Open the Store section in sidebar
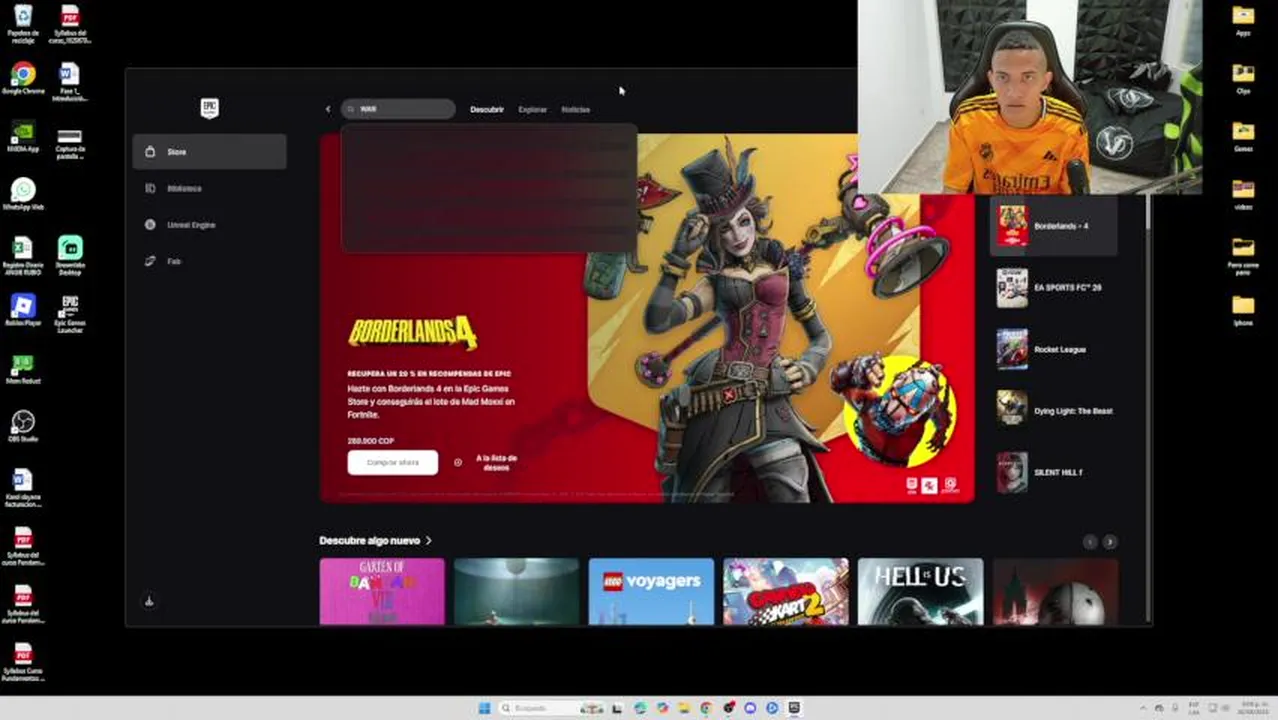This screenshot has width=1278, height=720. click(209, 152)
